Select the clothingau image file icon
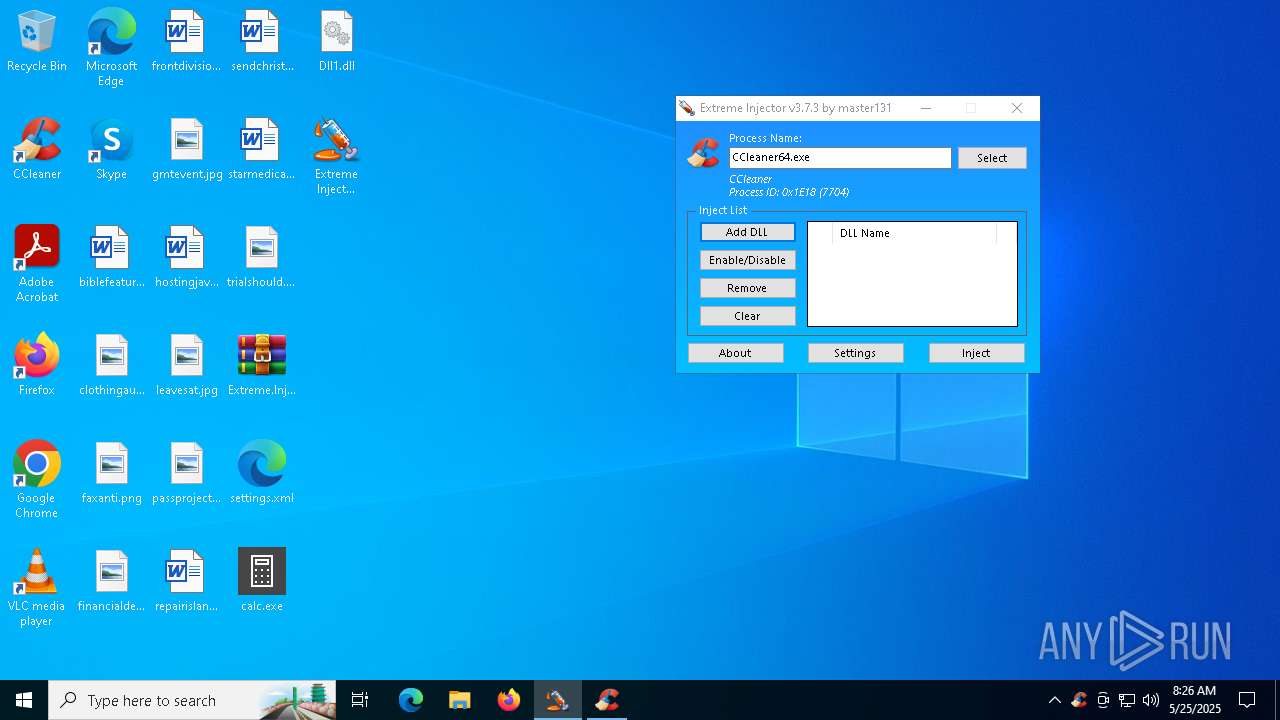This screenshot has height=720, width=1280. point(111,366)
